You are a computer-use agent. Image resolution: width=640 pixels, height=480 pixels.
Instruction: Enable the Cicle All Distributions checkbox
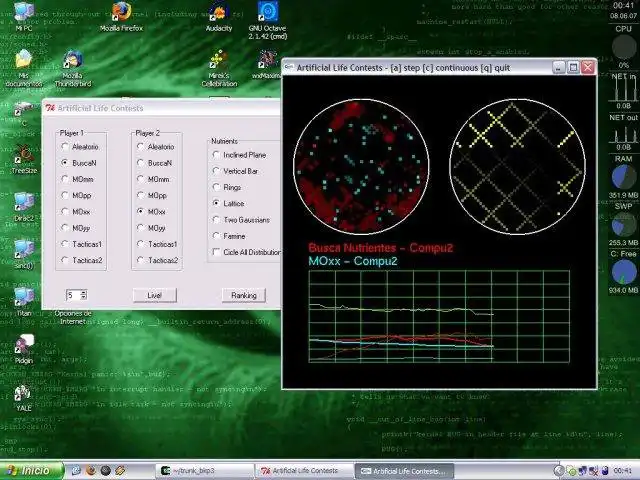pyautogui.click(x=217, y=252)
